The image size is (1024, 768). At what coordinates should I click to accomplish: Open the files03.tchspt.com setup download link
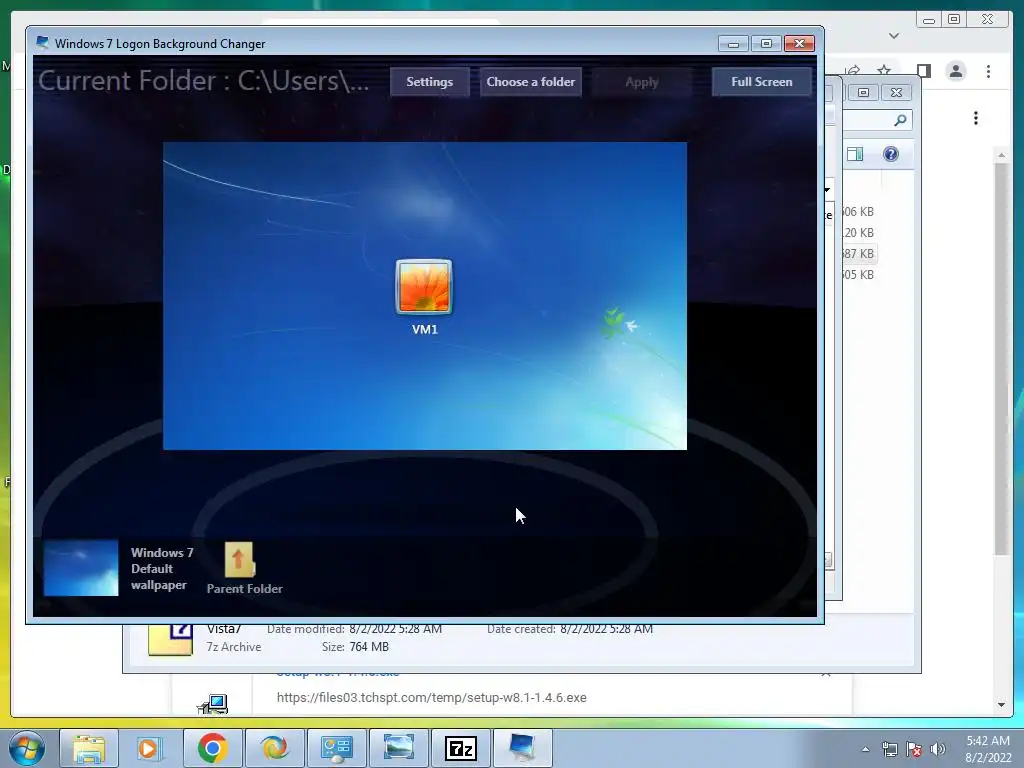click(x=431, y=697)
